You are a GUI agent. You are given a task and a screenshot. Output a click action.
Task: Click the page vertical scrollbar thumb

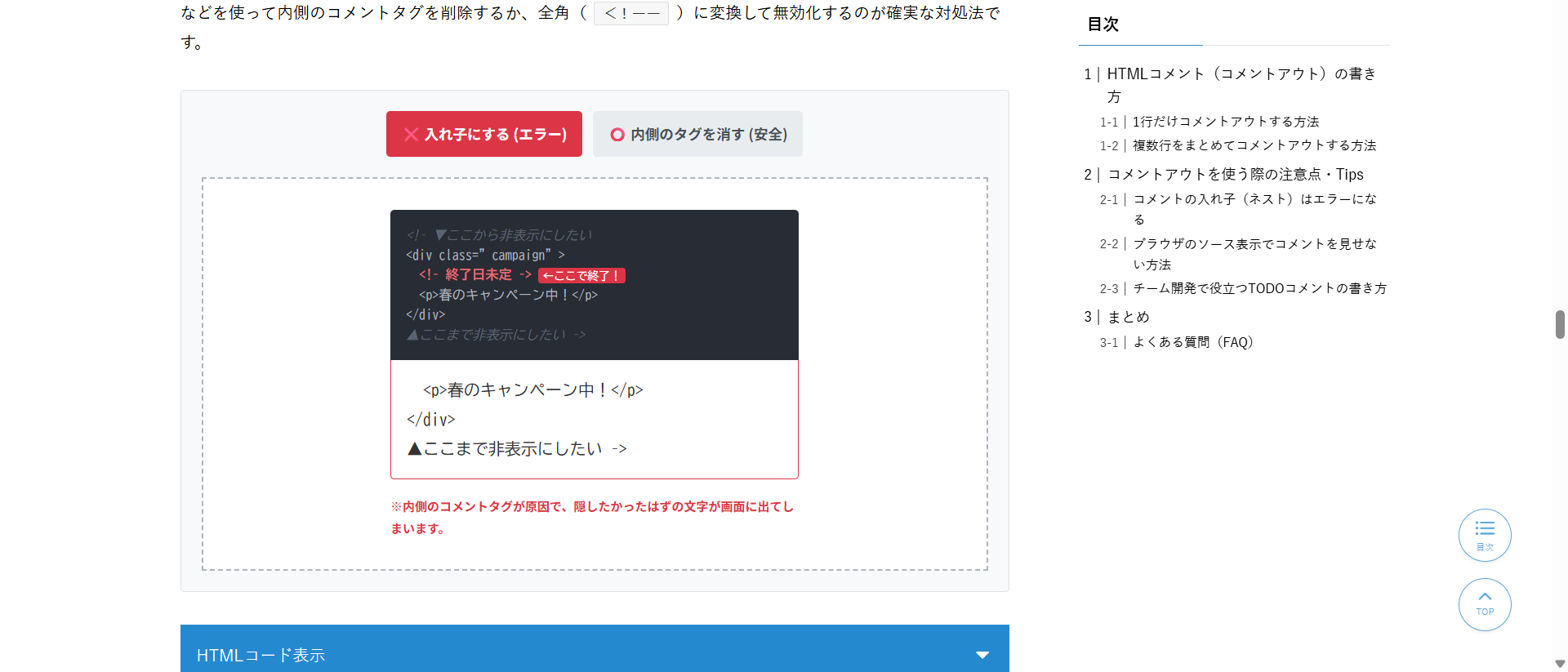pos(1560,324)
